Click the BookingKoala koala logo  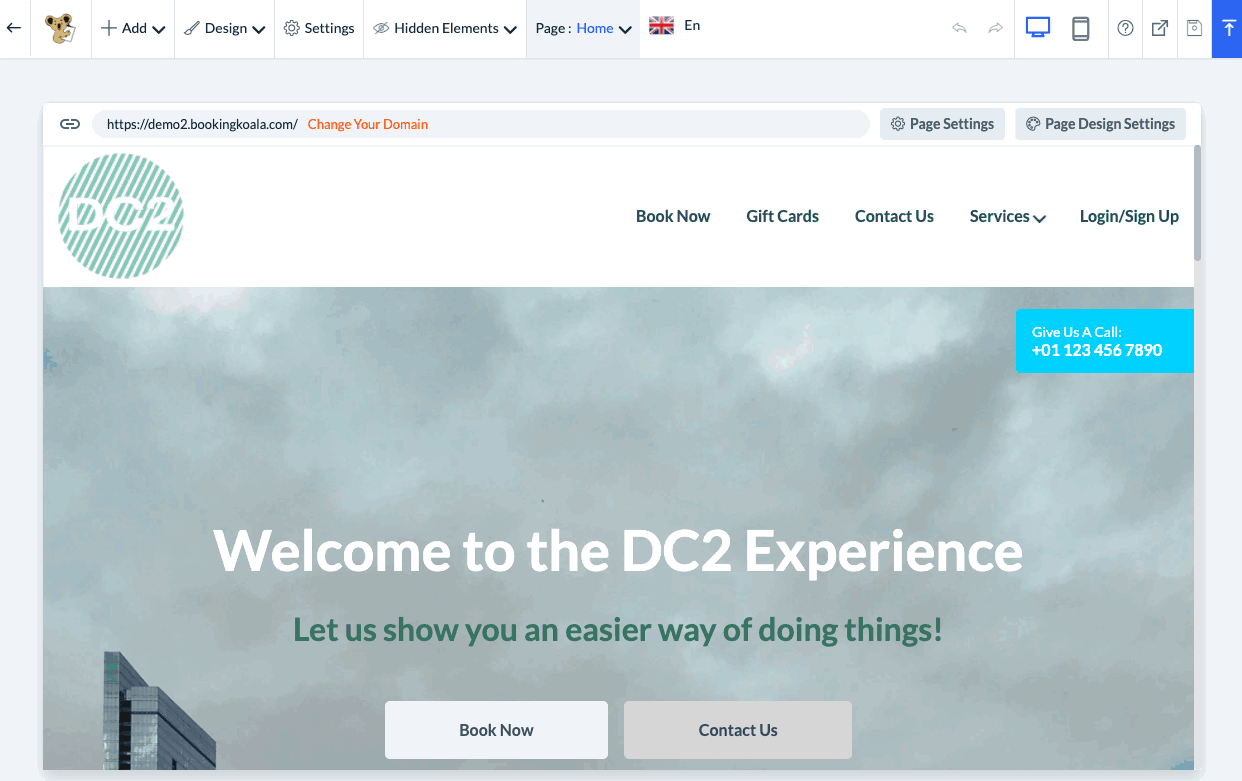pyautogui.click(x=60, y=28)
